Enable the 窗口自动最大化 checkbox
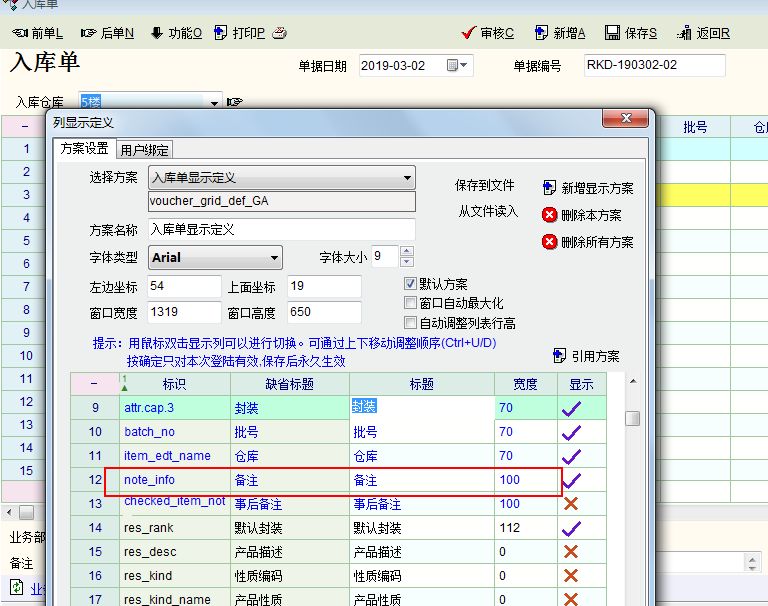Viewport: 768px width, 606px height. 410,303
